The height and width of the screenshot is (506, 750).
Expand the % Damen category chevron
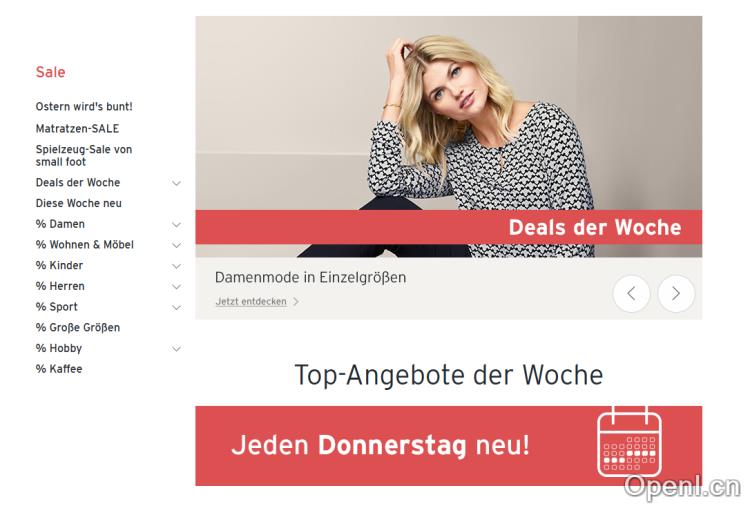[176, 224]
